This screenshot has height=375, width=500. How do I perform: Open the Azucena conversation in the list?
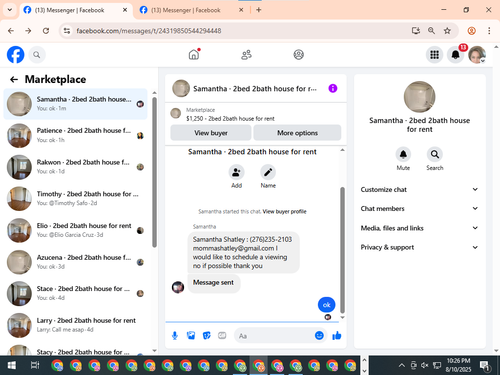76,262
